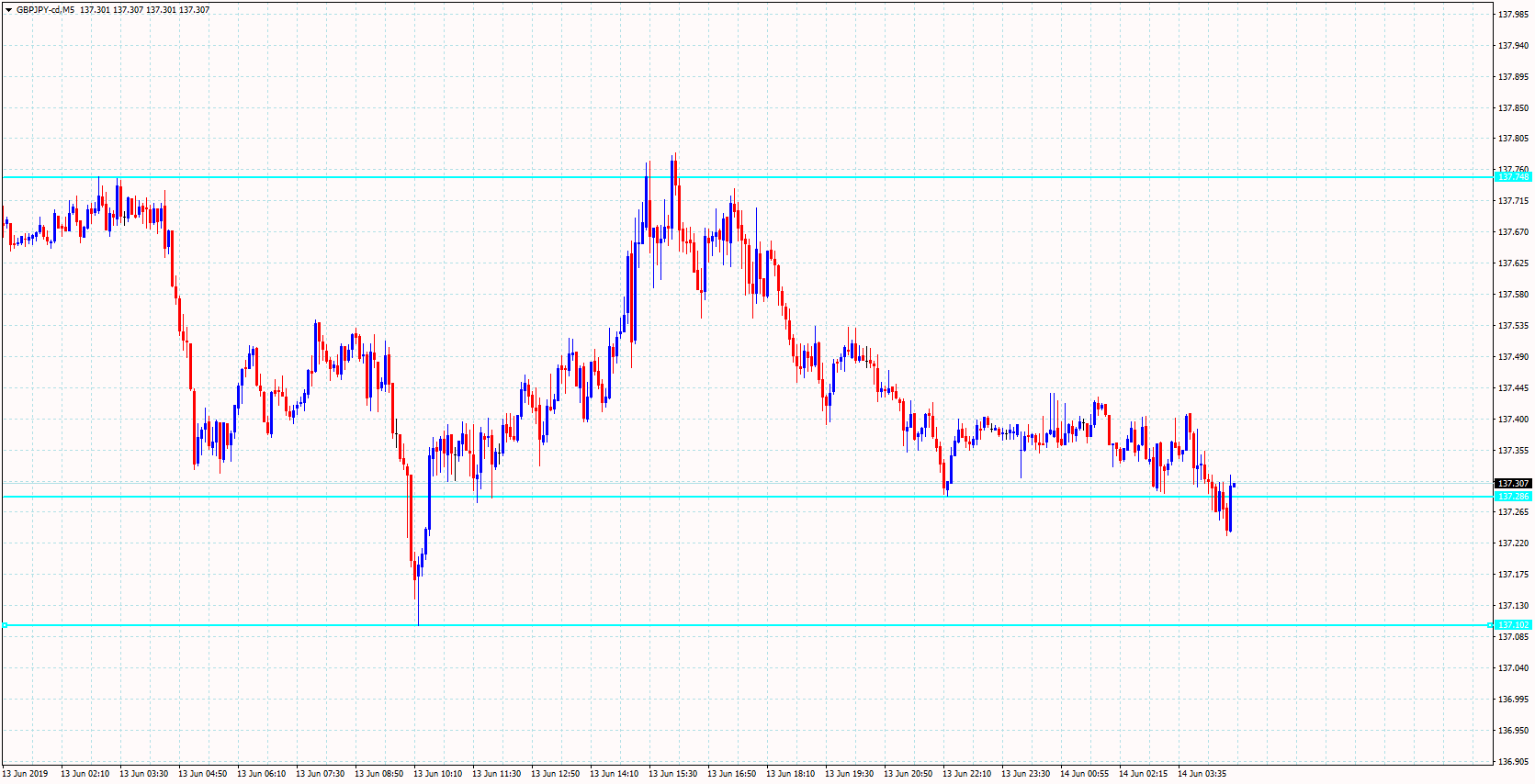Screen dimensions: 1535x784
Task: Click the '13 Jun 2019' date label
Action: pyautogui.click(x=26, y=774)
